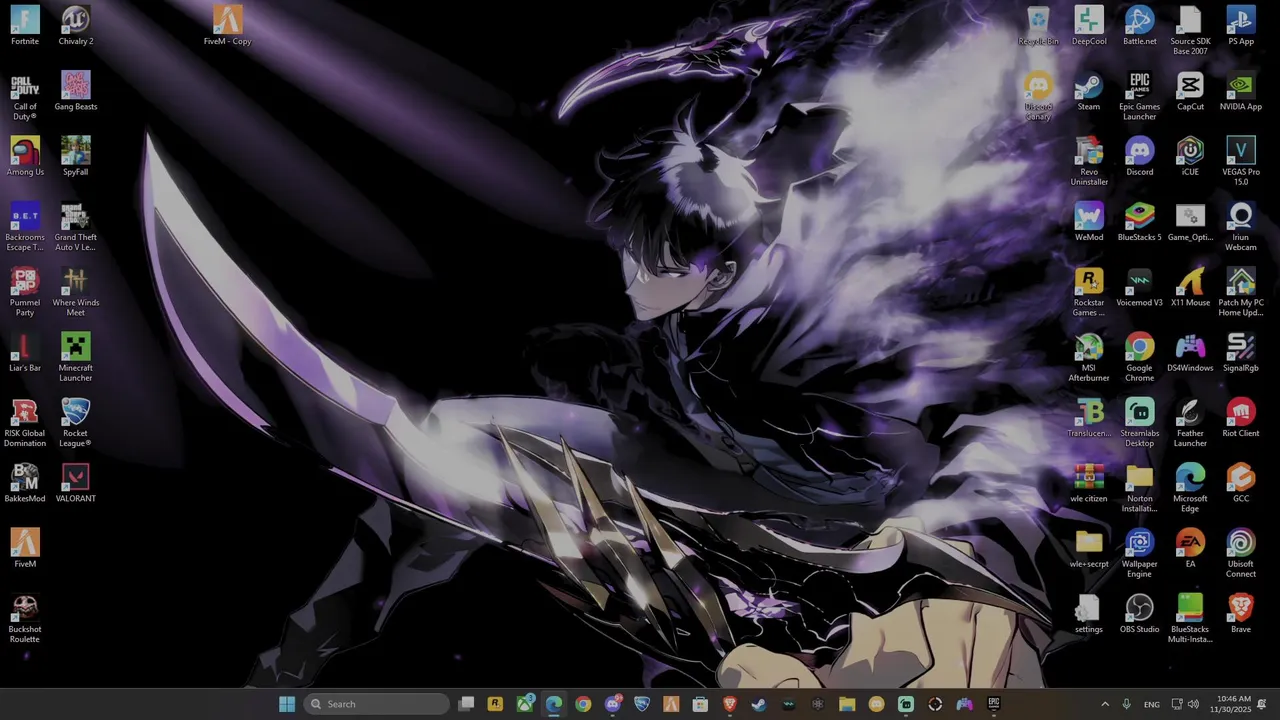Select the Rocket League desktop icon
Screen dimensions: 1280x720
[76, 424]
